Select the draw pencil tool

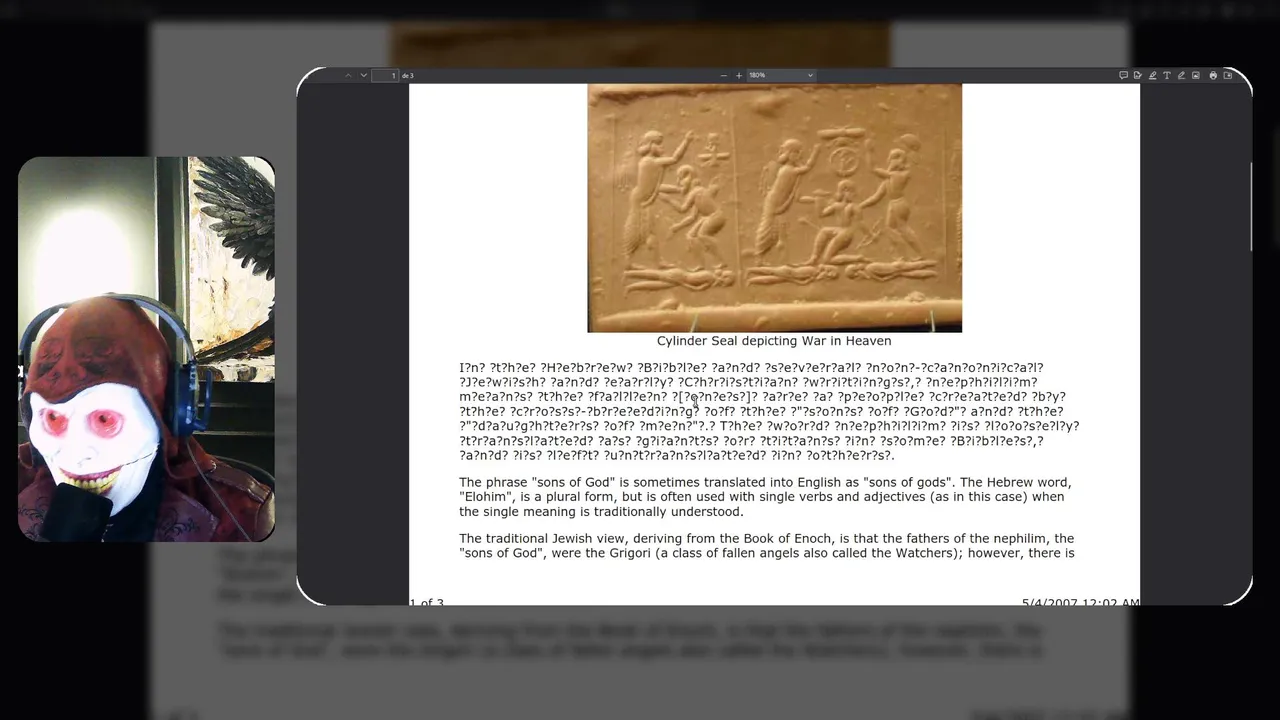coord(1181,75)
